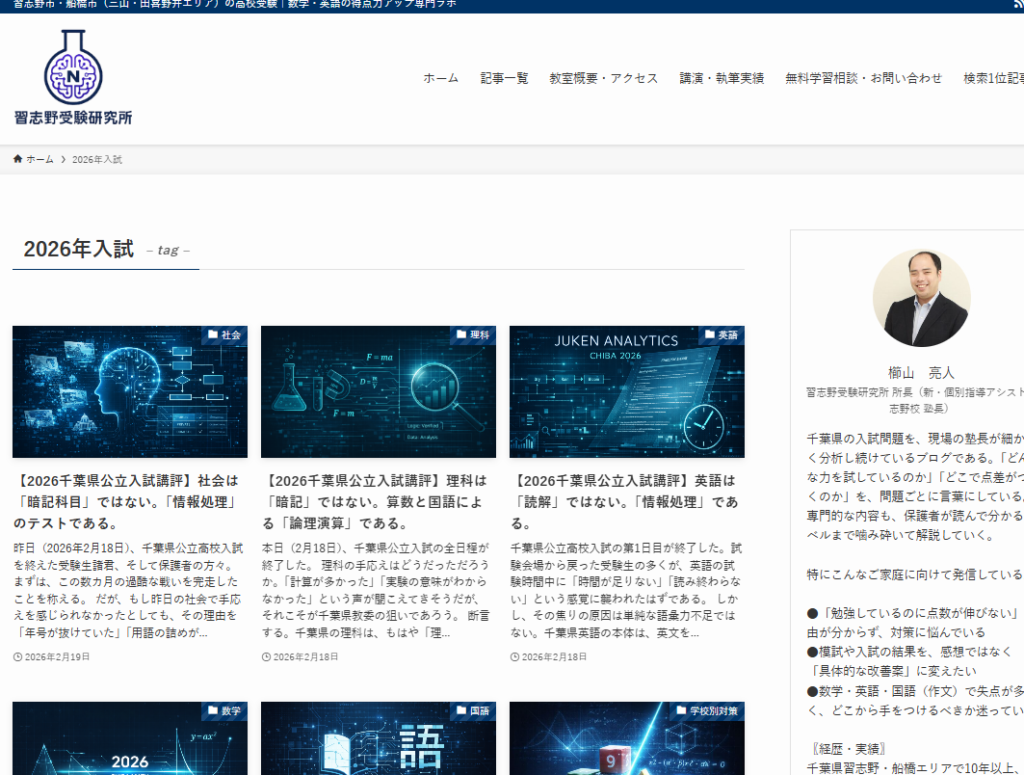
Task: Click the 社会 category folder badge
Action: (224, 335)
